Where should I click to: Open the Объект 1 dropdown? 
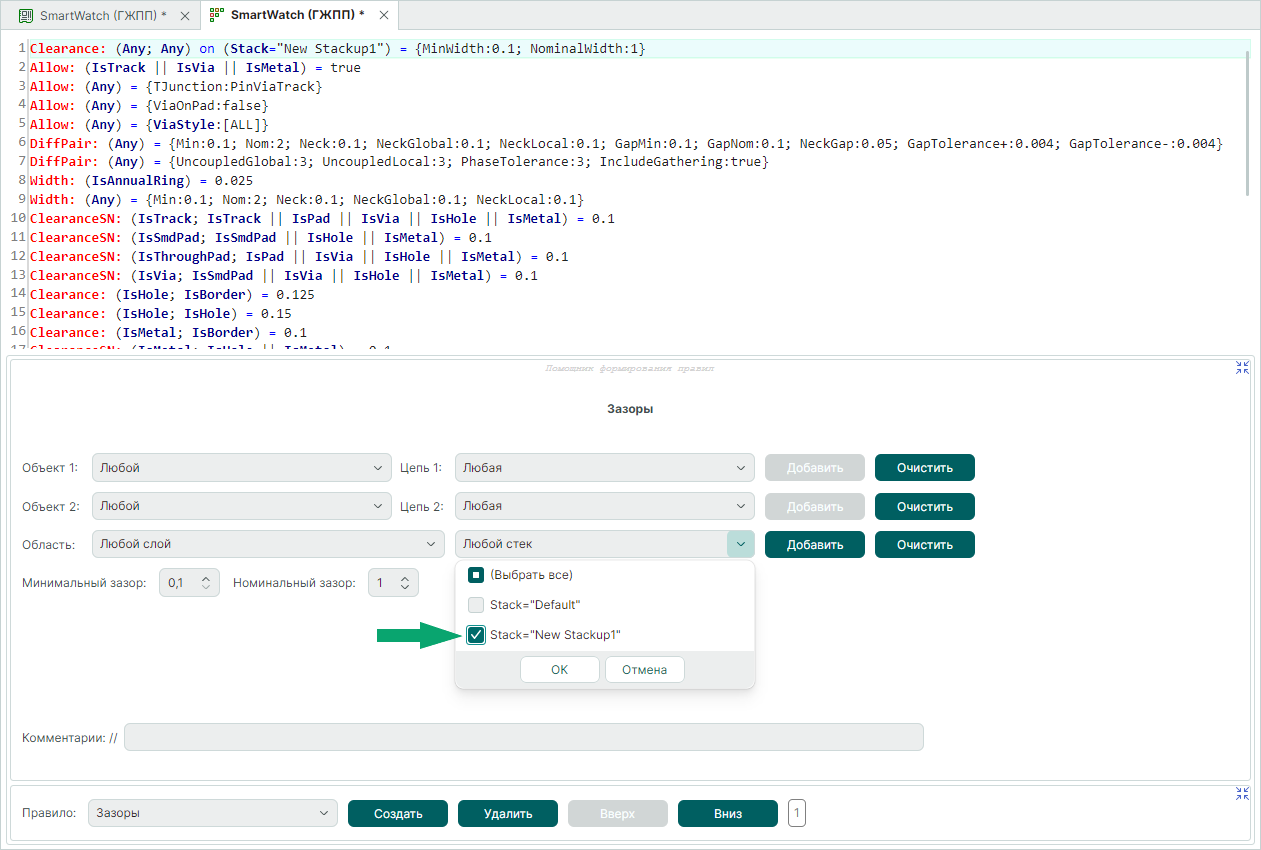click(241, 467)
